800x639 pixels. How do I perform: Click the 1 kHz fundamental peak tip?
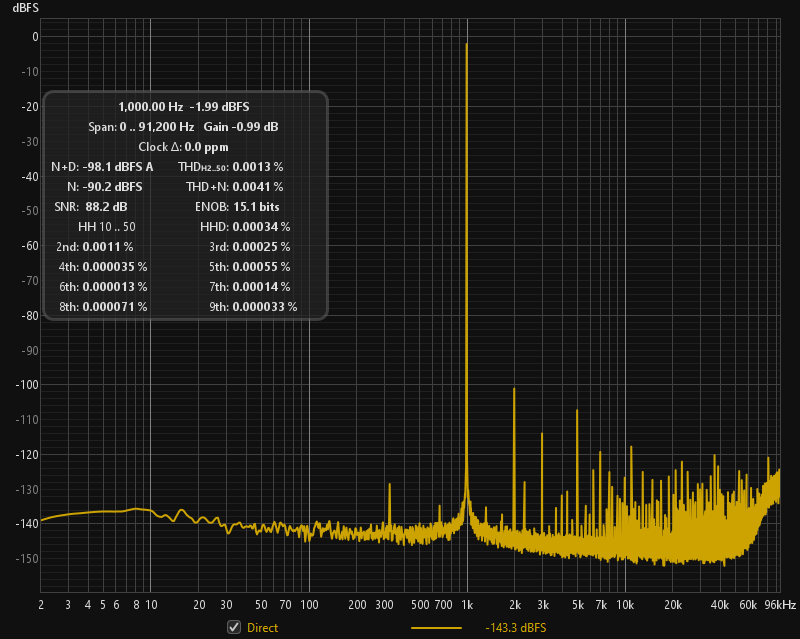click(x=467, y=45)
